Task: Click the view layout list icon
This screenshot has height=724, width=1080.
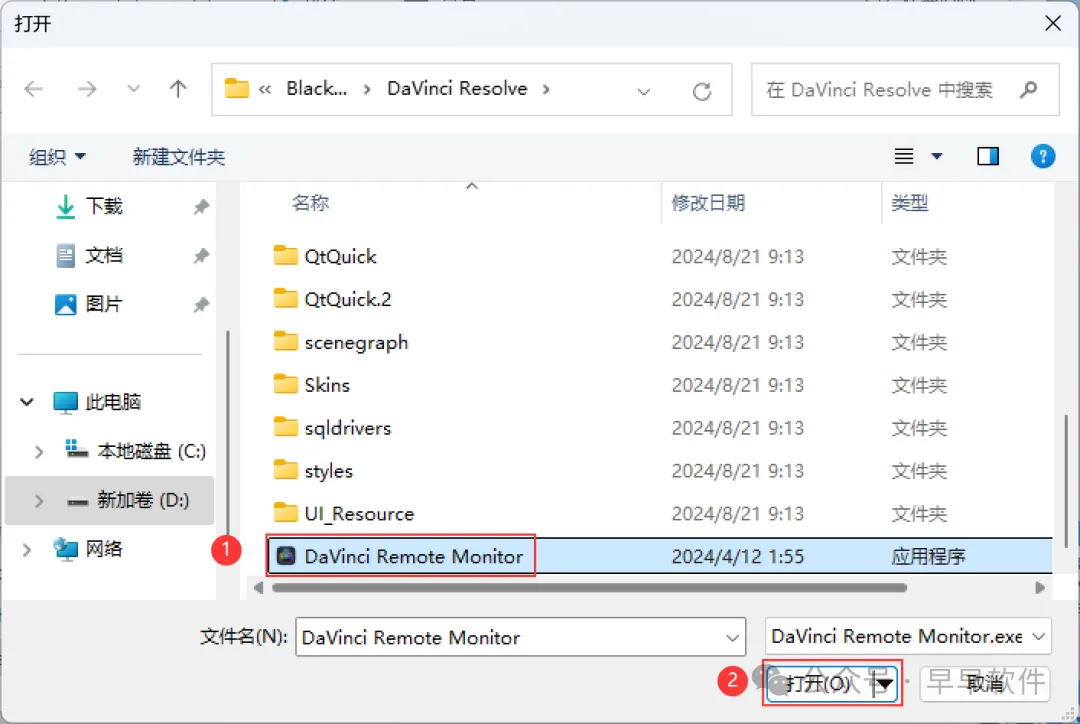Action: click(x=904, y=156)
